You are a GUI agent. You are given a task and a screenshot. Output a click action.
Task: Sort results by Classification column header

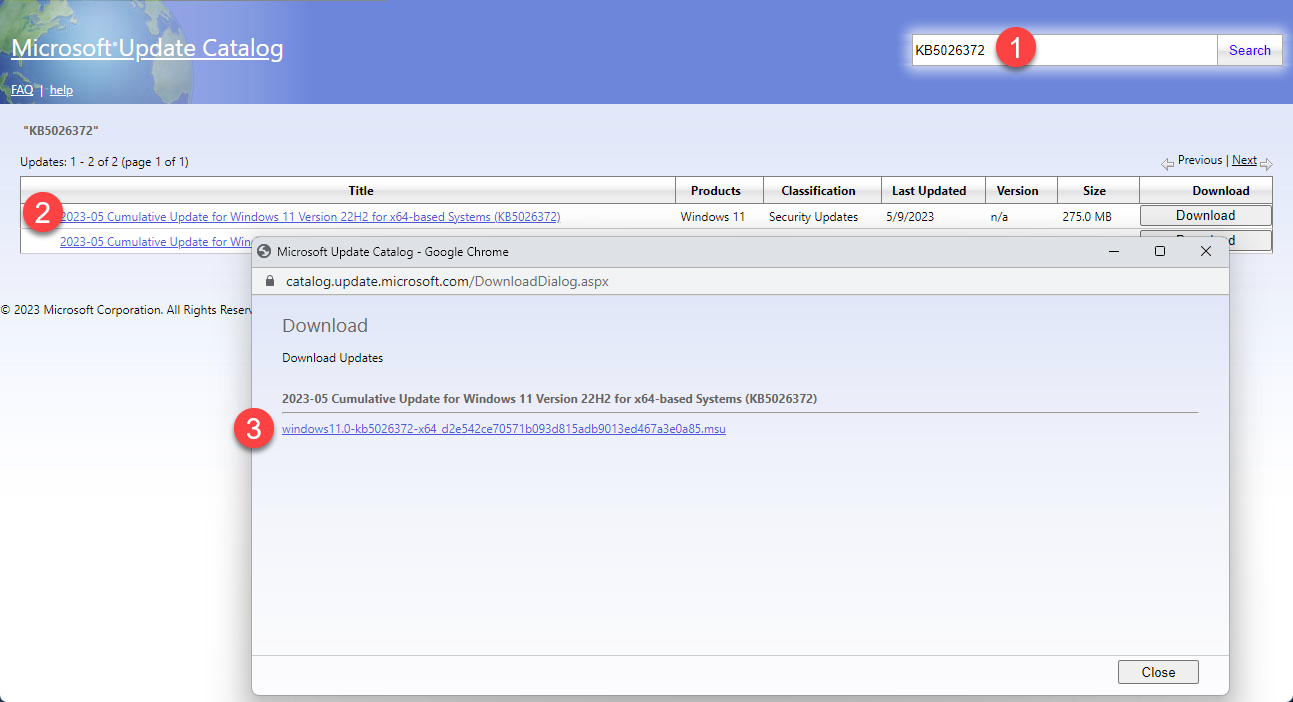point(818,191)
